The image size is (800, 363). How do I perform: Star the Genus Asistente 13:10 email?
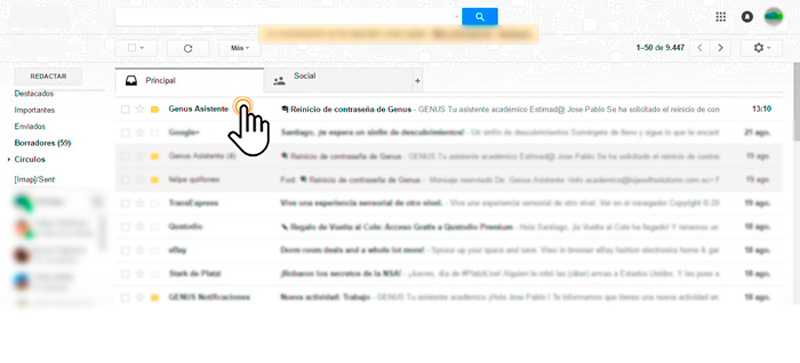(x=140, y=109)
